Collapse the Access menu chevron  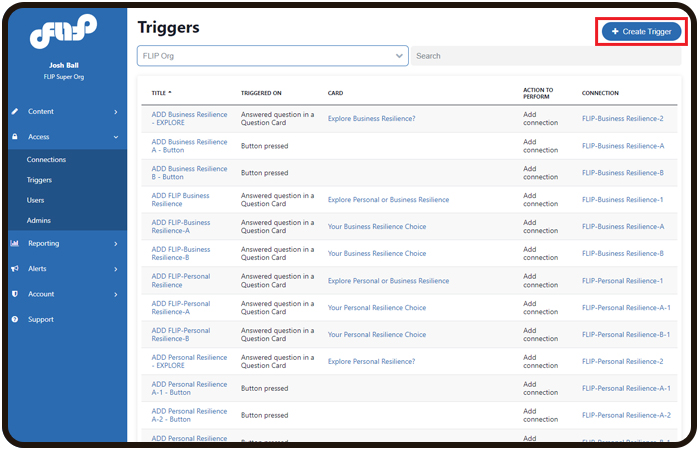tap(116, 137)
